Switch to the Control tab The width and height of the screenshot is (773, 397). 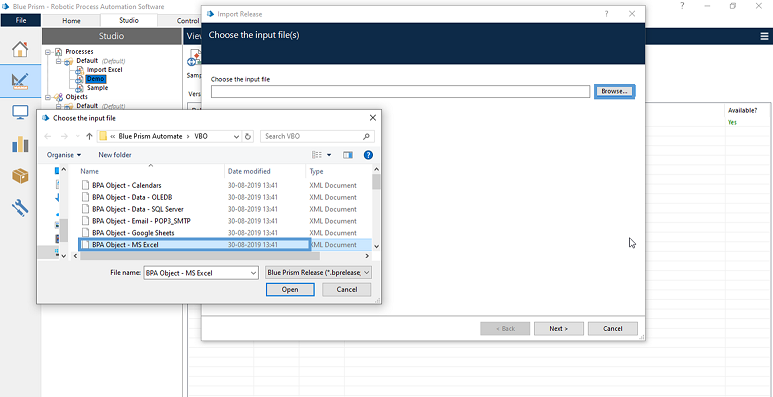[x=188, y=21]
